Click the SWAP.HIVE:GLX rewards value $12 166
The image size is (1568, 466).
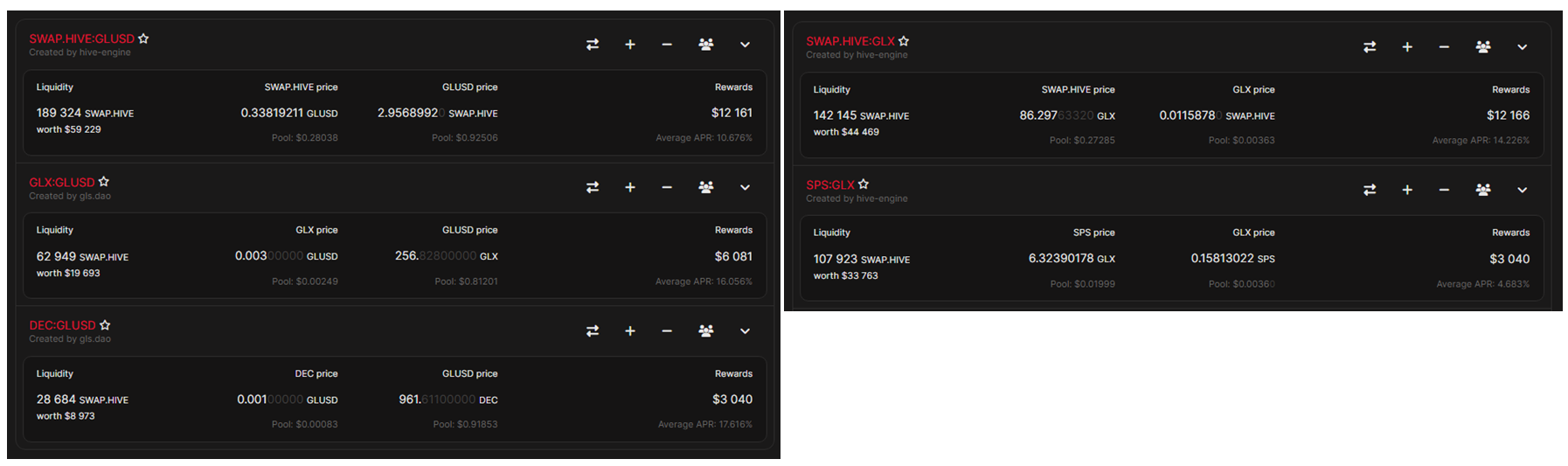pos(1508,115)
